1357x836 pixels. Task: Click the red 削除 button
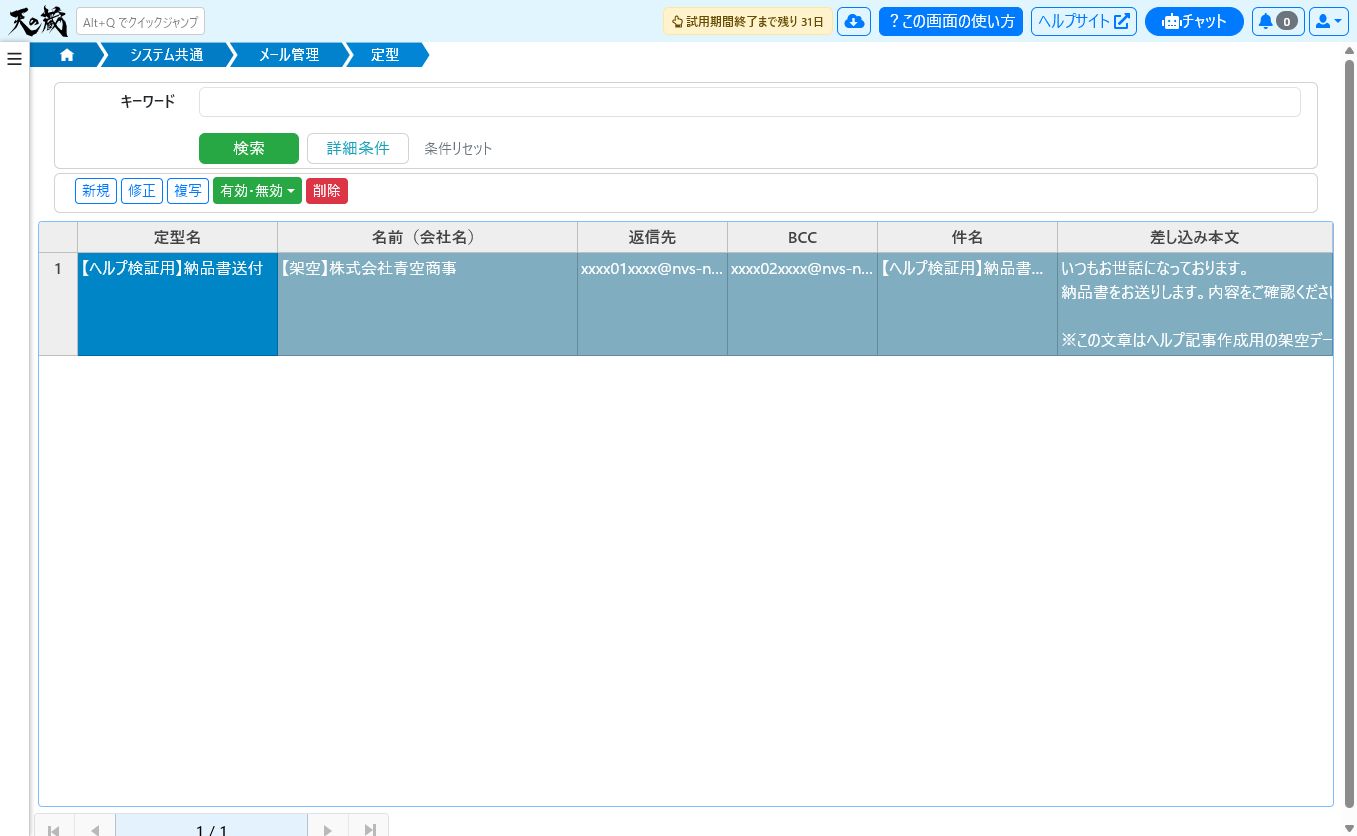pos(327,191)
